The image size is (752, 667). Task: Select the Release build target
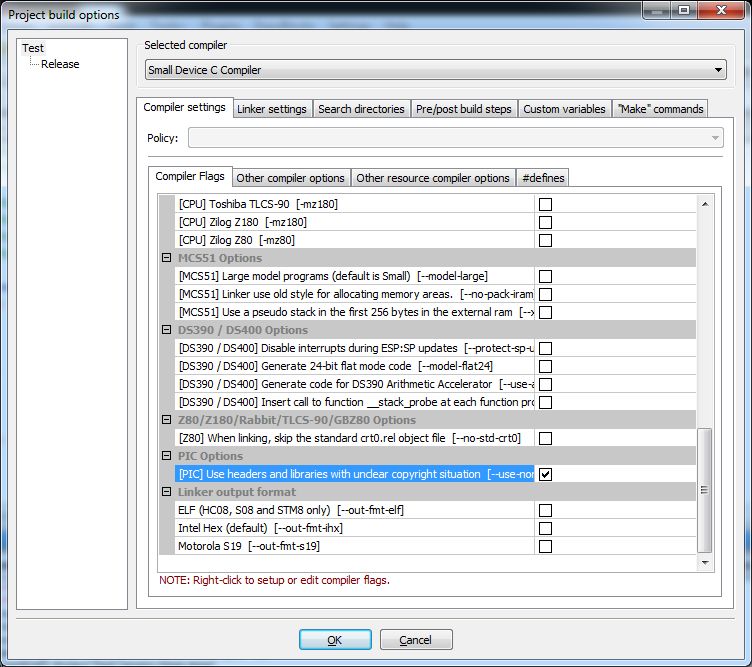[x=60, y=64]
